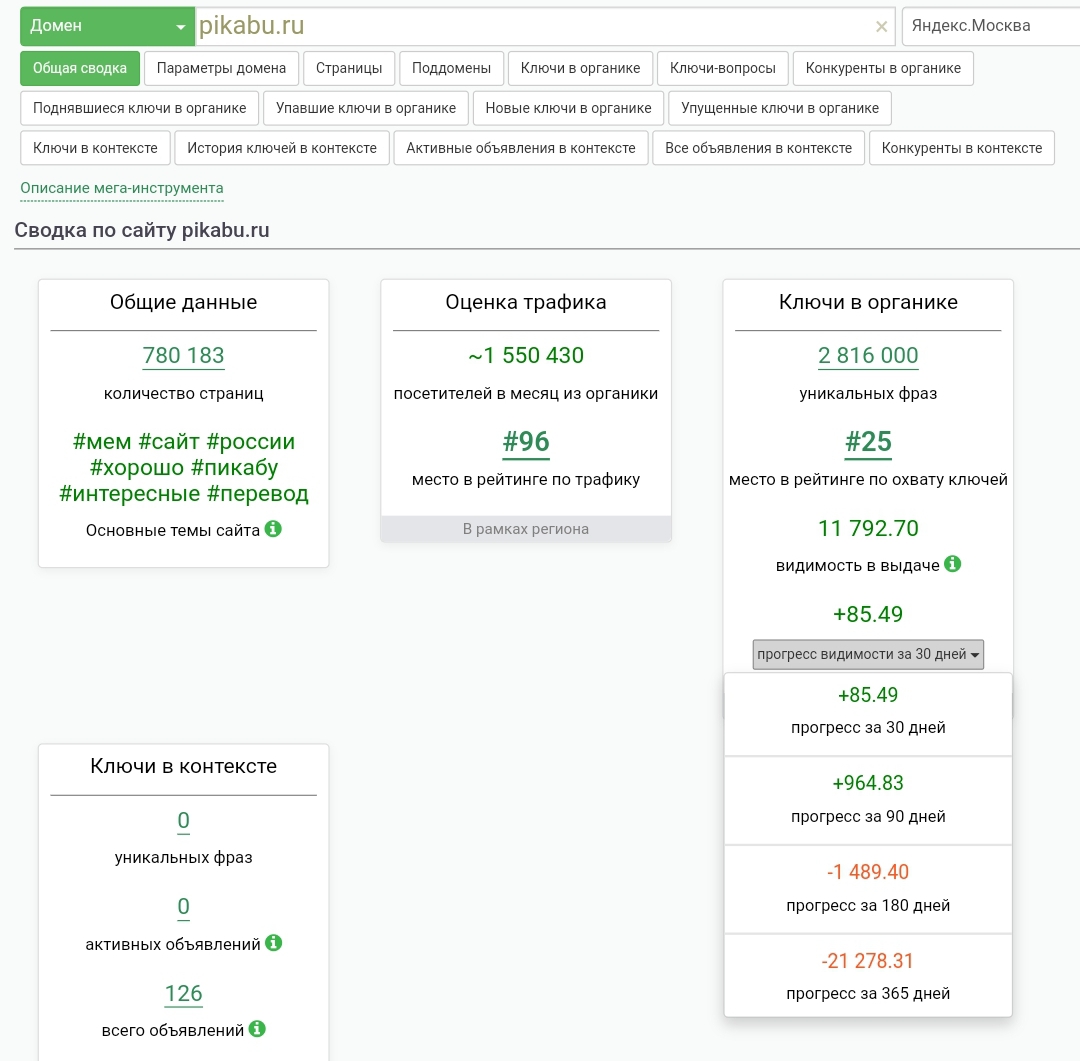Open the 126 всего объявлений link
The width and height of the screenshot is (1080, 1061).
[x=183, y=993]
